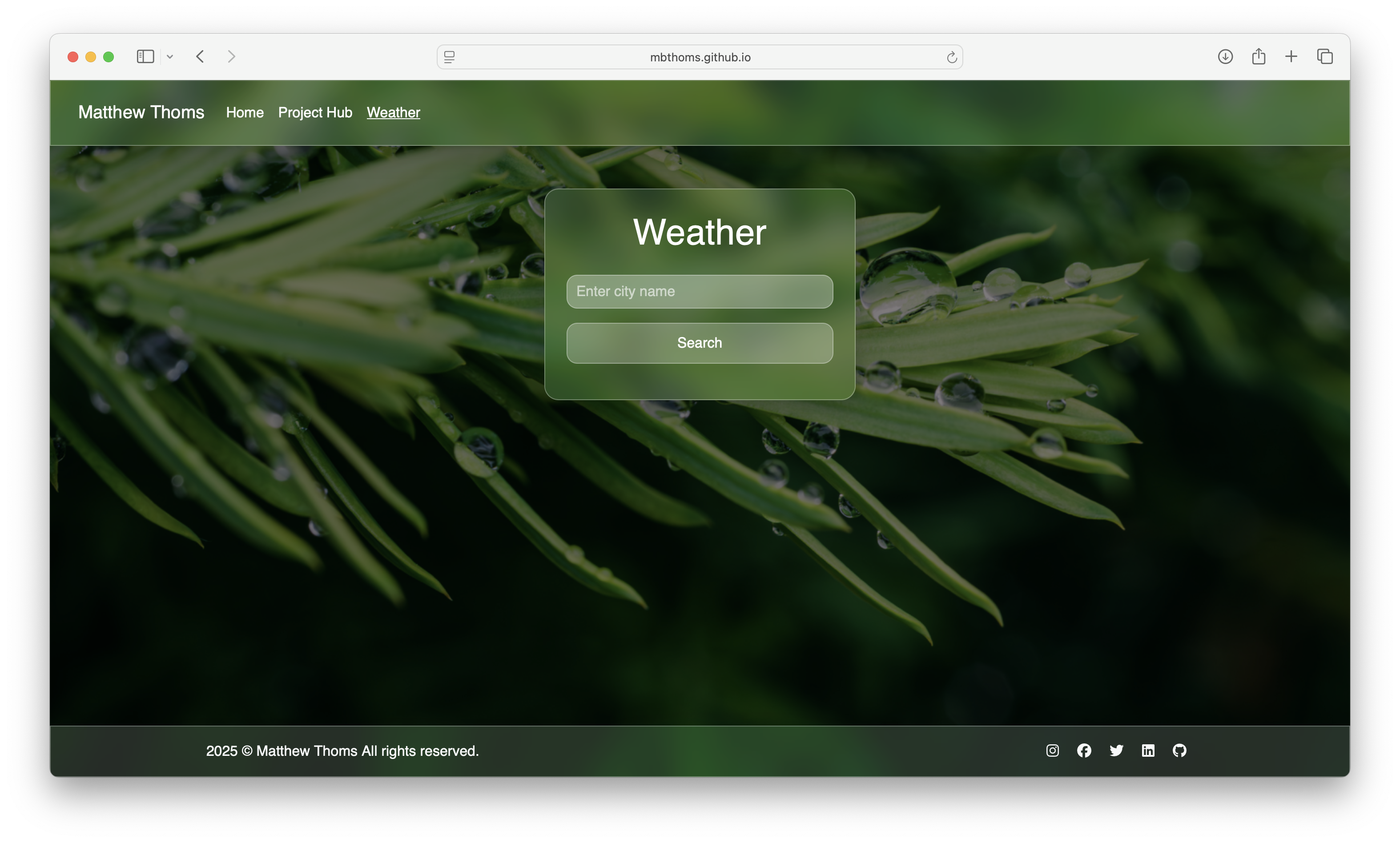Click the Enter city name input field
1400x843 pixels.
700,291
